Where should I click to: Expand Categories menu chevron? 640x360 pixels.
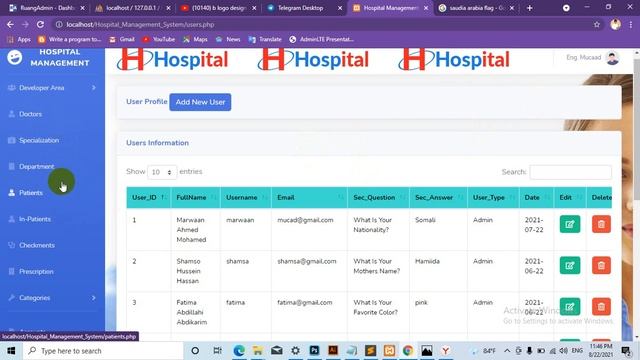(x=94, y=298)
